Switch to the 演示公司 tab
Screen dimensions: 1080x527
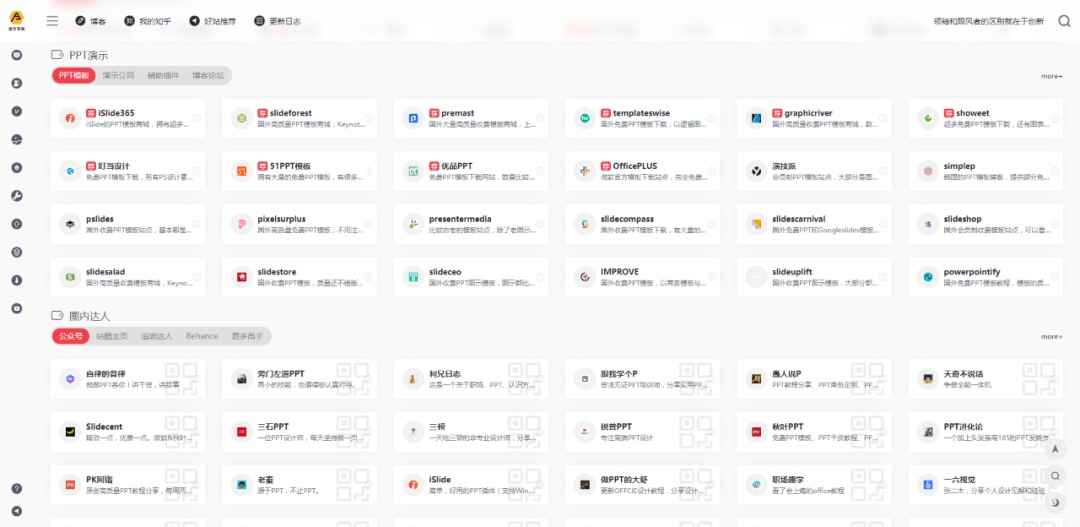[118, 76]
